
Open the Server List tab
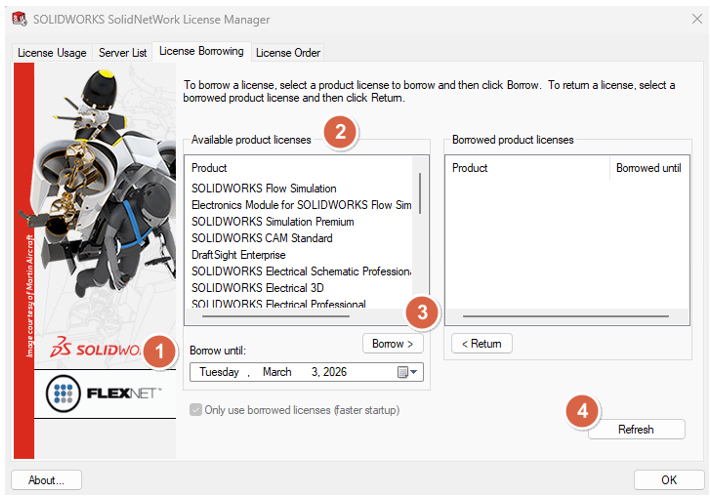pyautogui.click(x=124, y=52)
